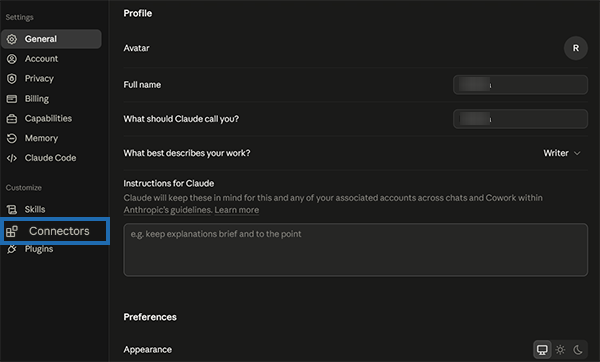
Task: Go to Privacy settings
Action: click(x=51, y=79)
